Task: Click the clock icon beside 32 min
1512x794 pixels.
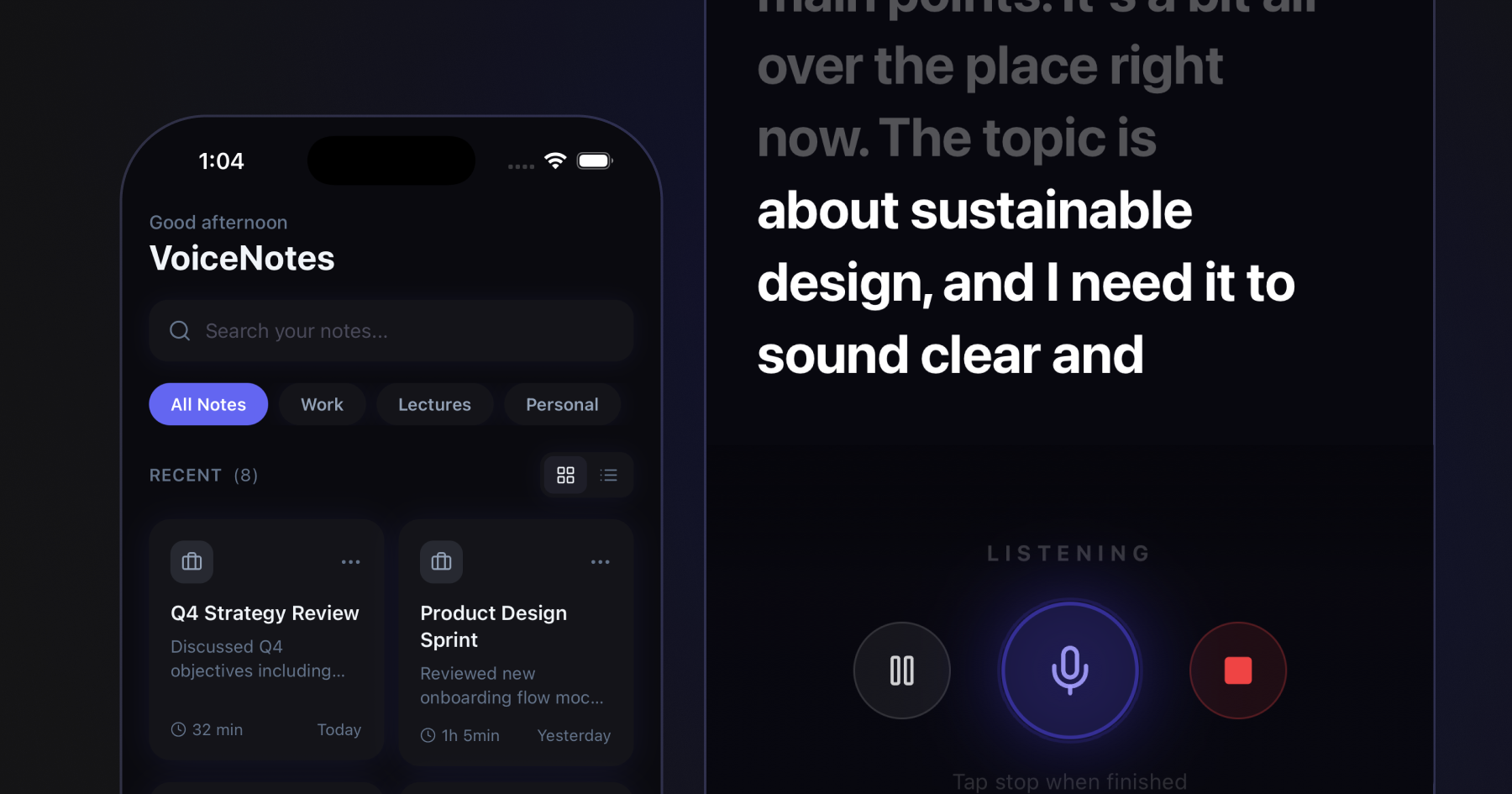Action: (178, 729)
